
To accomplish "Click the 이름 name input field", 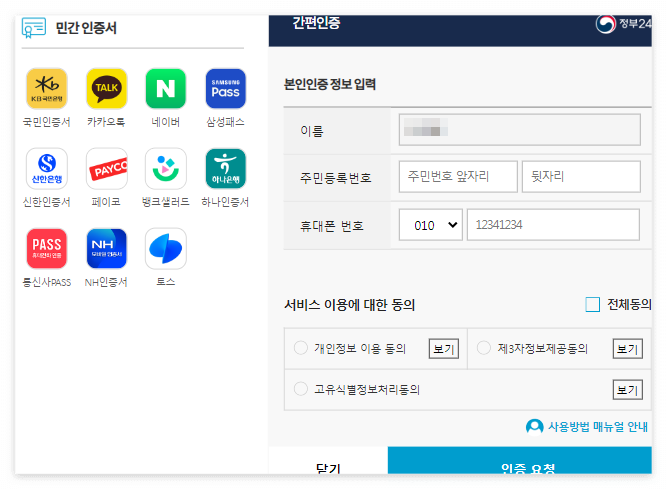I will [519, 129].
